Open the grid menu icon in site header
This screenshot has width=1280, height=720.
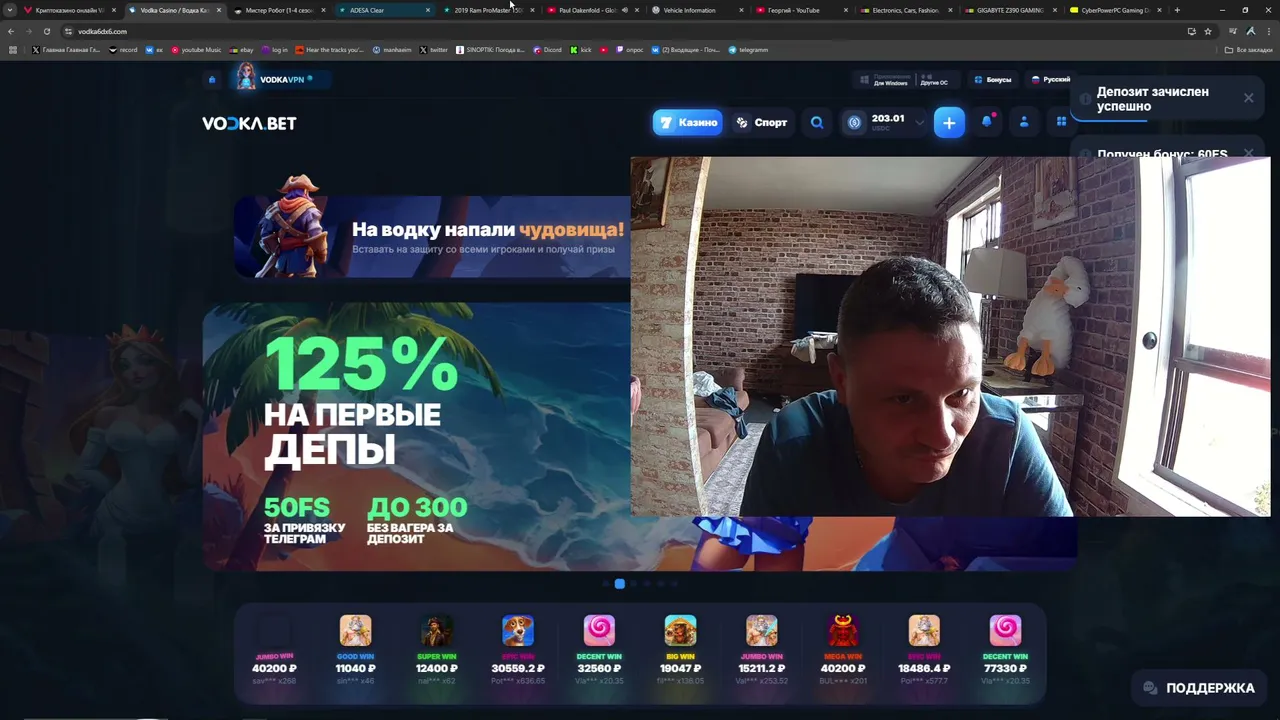point(1061,122)
